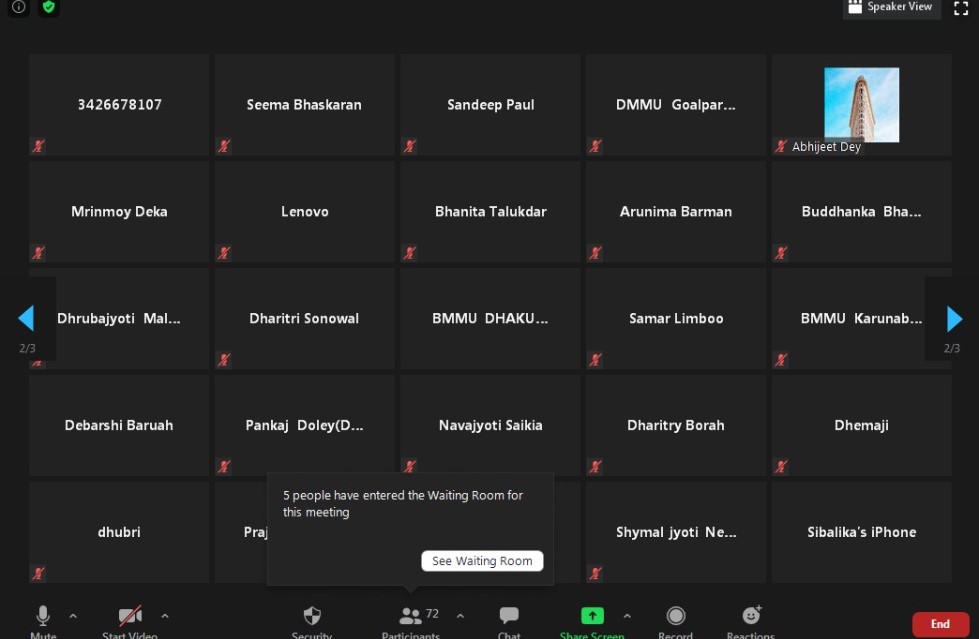Click Mrinmoy Deka's name
979x639 pixels.
pyautogui.click(x=119, y=212)
